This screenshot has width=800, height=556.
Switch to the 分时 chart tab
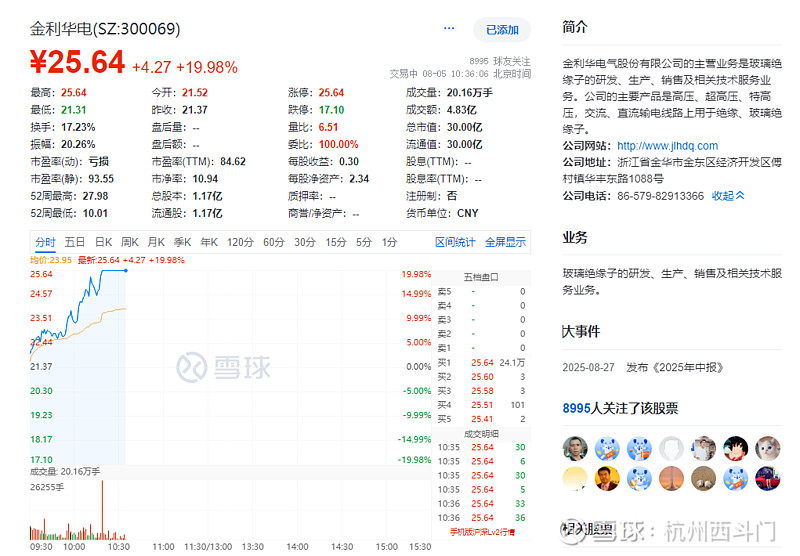coord(45,242)
